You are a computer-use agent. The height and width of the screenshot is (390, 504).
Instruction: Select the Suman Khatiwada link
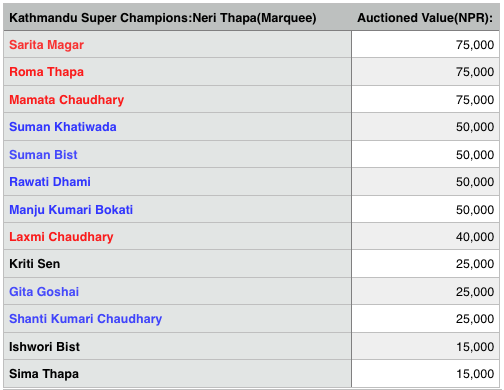point(63,127)
